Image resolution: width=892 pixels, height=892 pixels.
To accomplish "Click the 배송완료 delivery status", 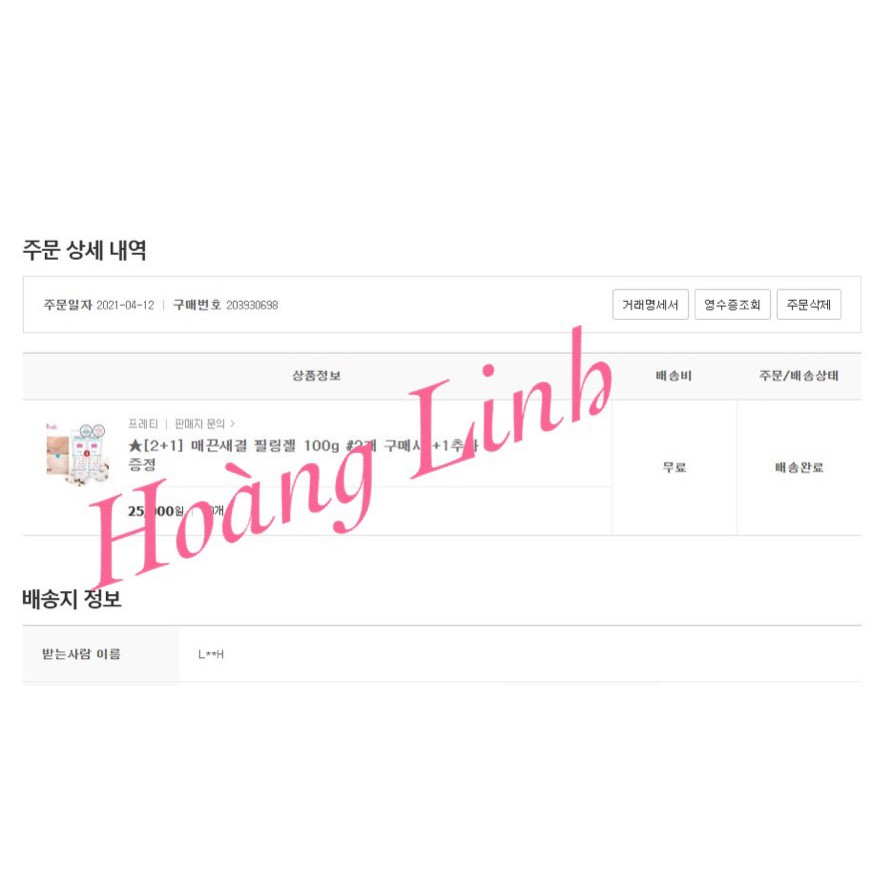I will [x=799, y=468].
